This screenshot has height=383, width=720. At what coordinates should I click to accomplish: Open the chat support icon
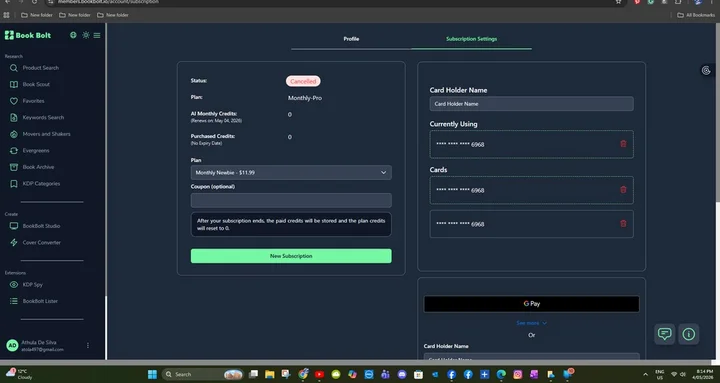point(664,334)
